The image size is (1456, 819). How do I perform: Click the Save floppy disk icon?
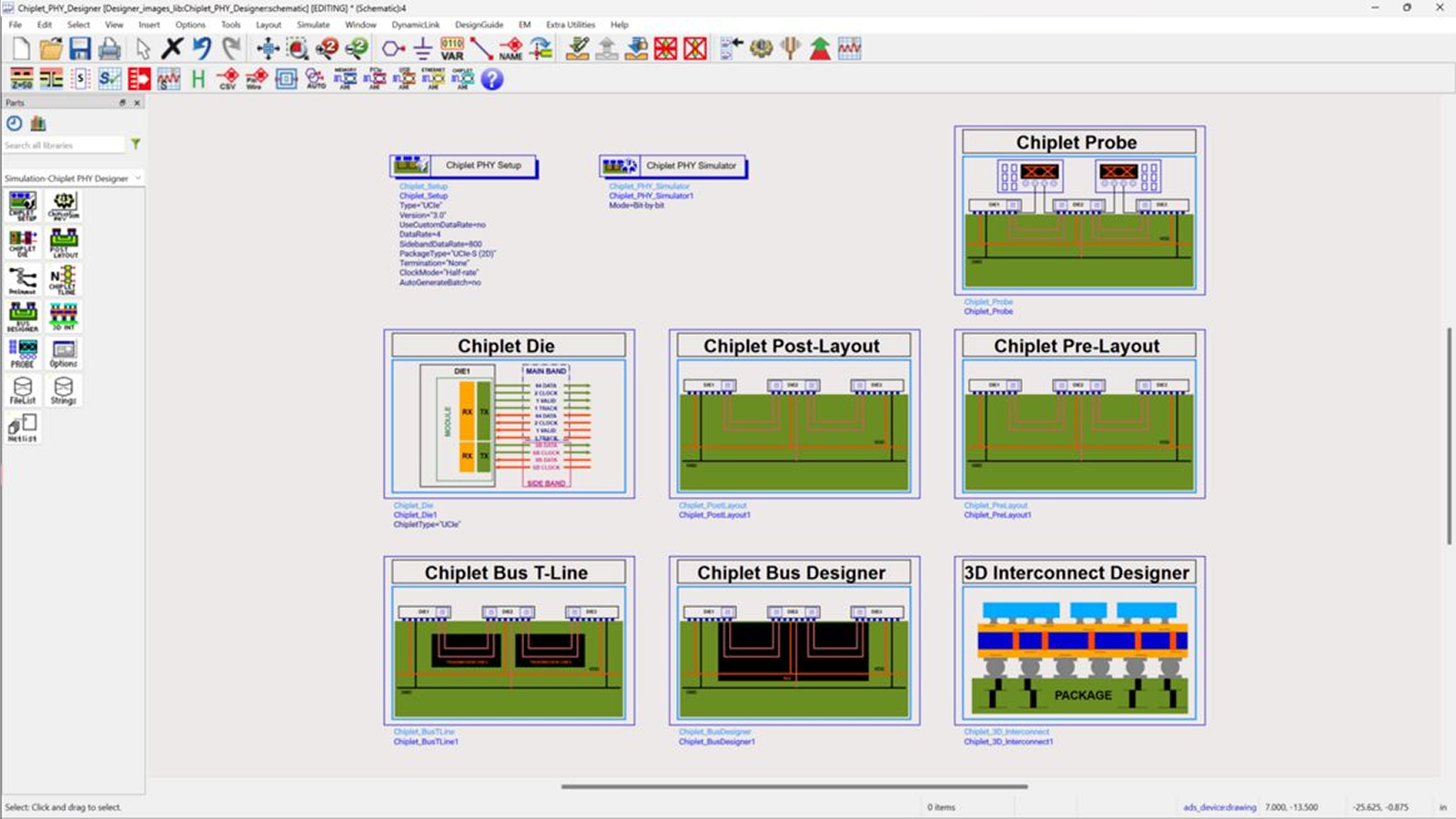pyautogui.click(x=80, y=48)
